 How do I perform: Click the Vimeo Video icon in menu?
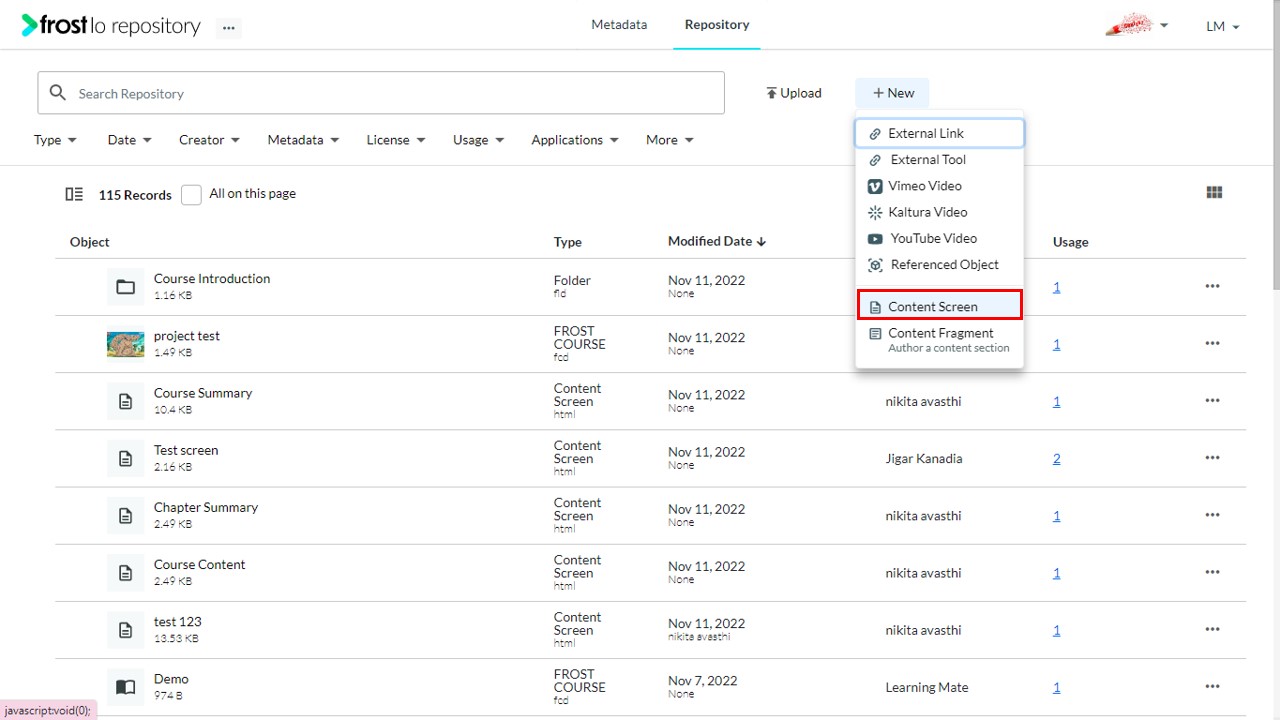pyautogui.click(x=875, y=186)
